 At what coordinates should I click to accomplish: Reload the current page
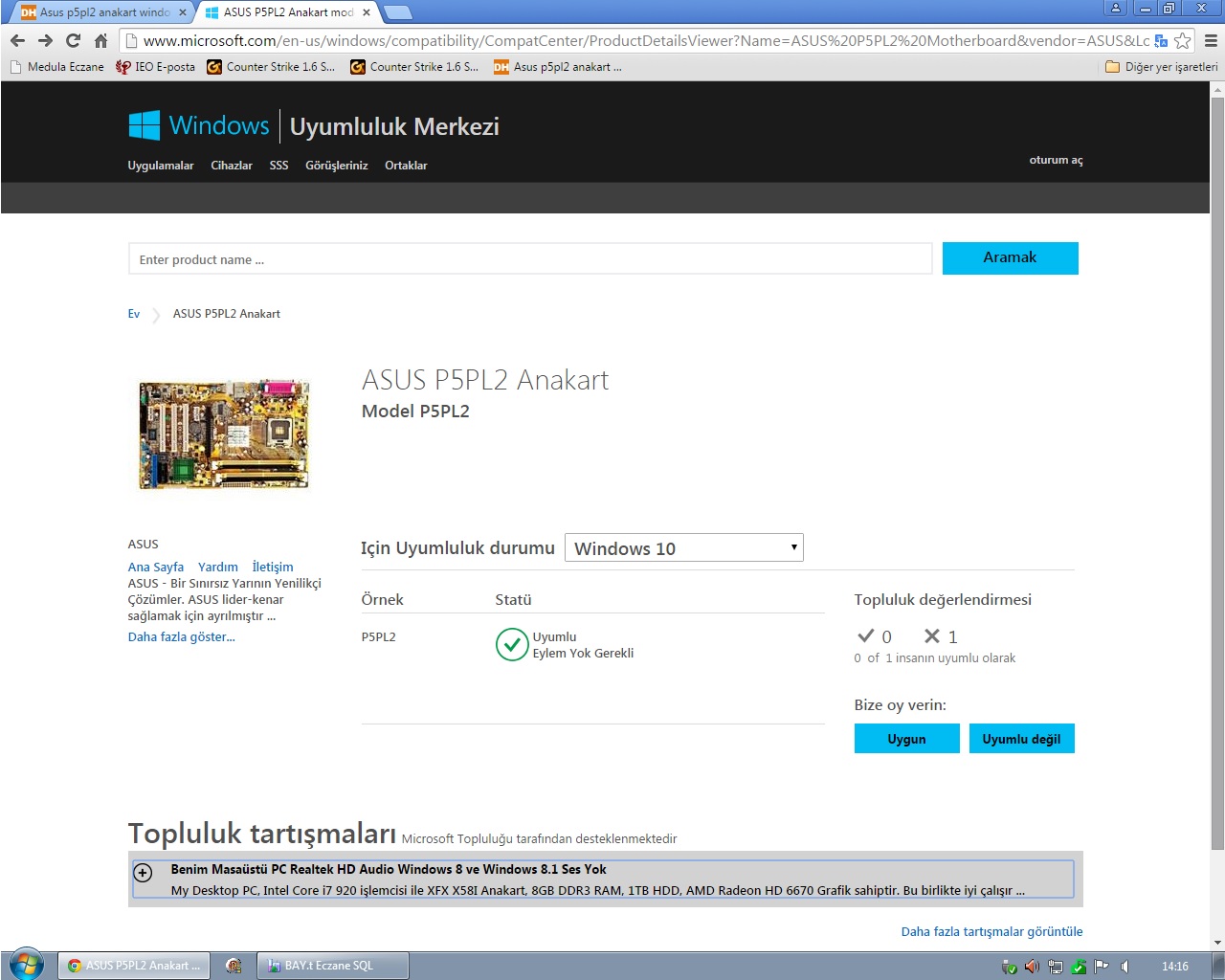(73, 40)
